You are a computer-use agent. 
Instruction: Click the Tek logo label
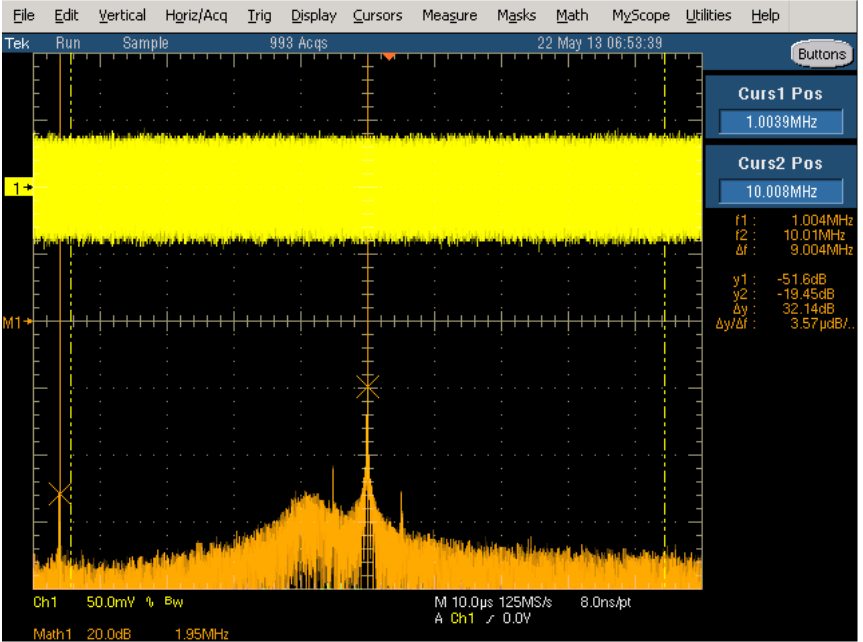pyautogui.click(x=17, y=43)
